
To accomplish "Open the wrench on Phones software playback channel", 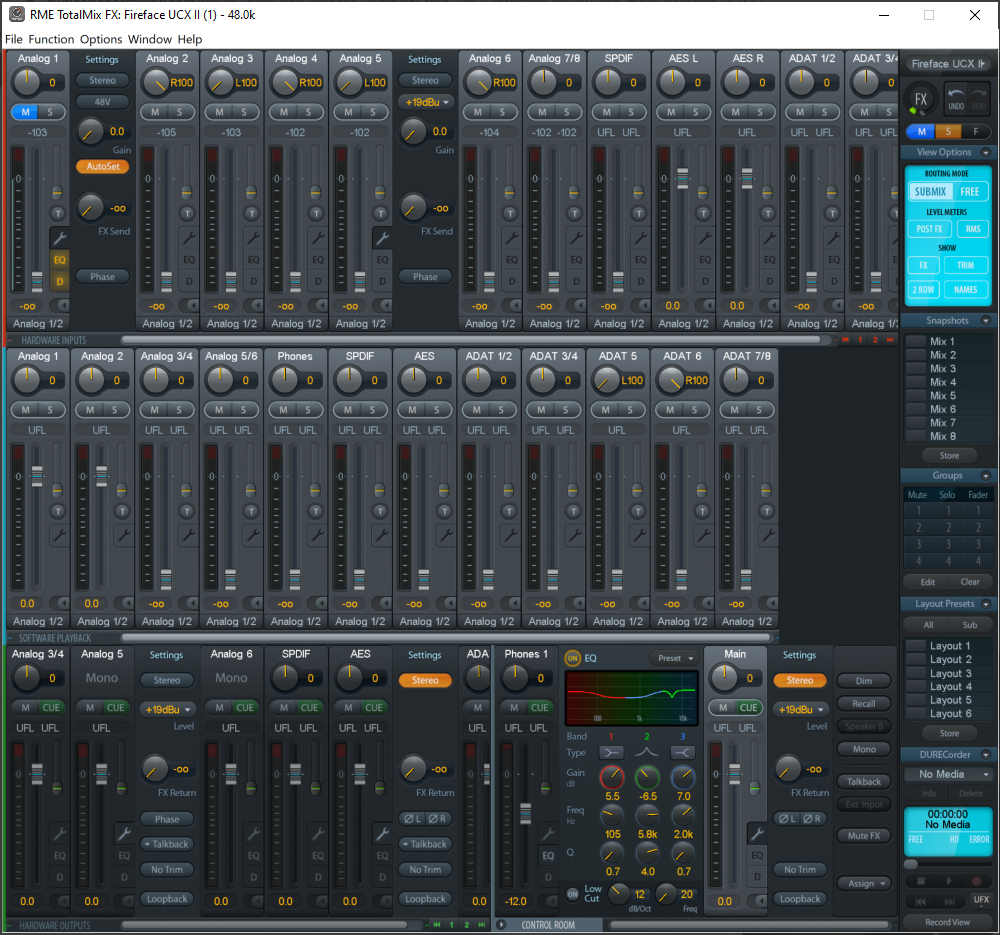I will click(317, 535).
